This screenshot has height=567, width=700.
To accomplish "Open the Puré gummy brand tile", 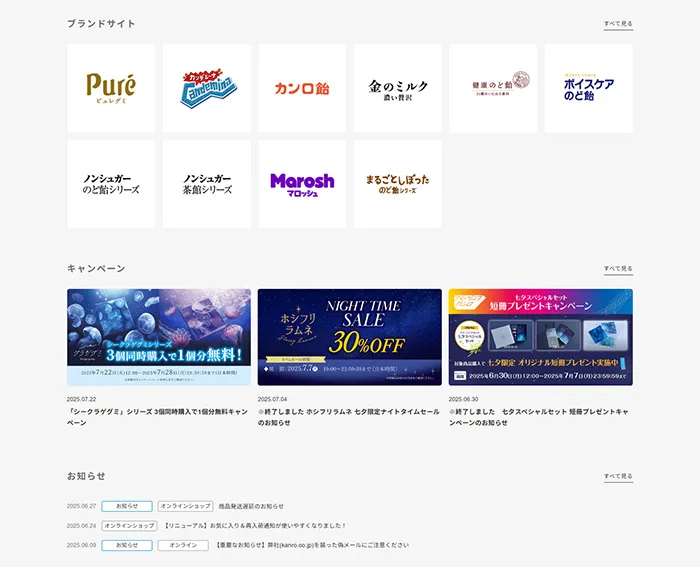I will click(111, 88).
